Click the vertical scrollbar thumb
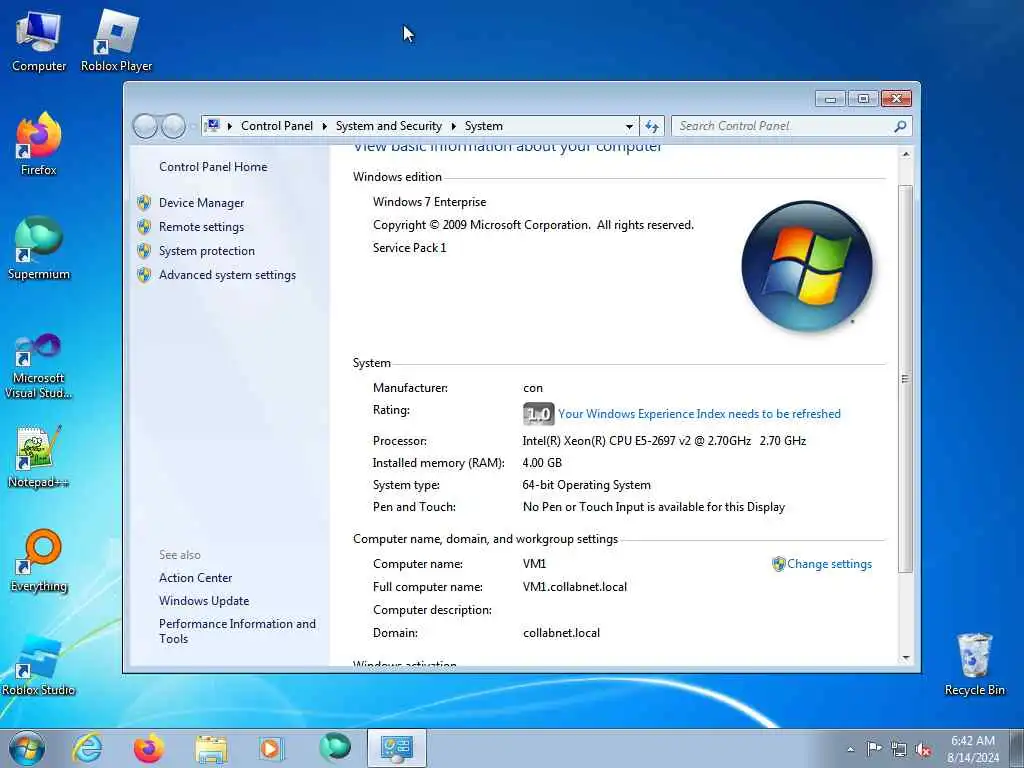 (905, 379)
